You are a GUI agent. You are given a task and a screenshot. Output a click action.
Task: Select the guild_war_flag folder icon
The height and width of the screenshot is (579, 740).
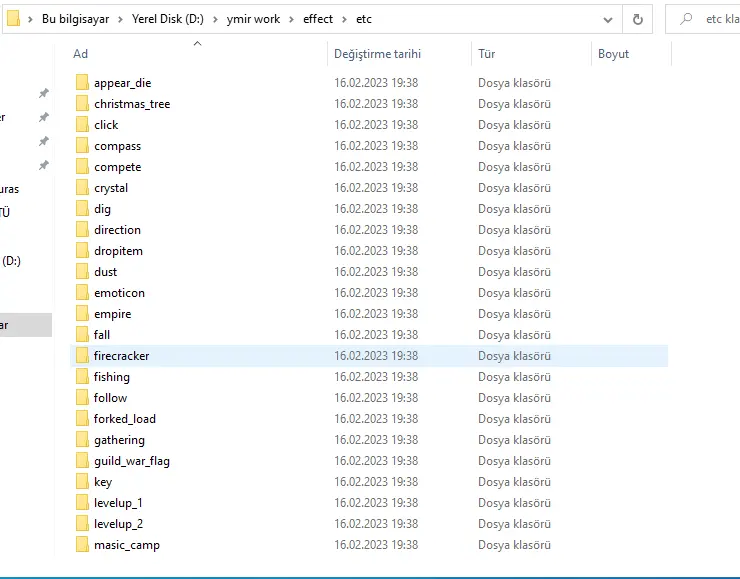(82, 461)
